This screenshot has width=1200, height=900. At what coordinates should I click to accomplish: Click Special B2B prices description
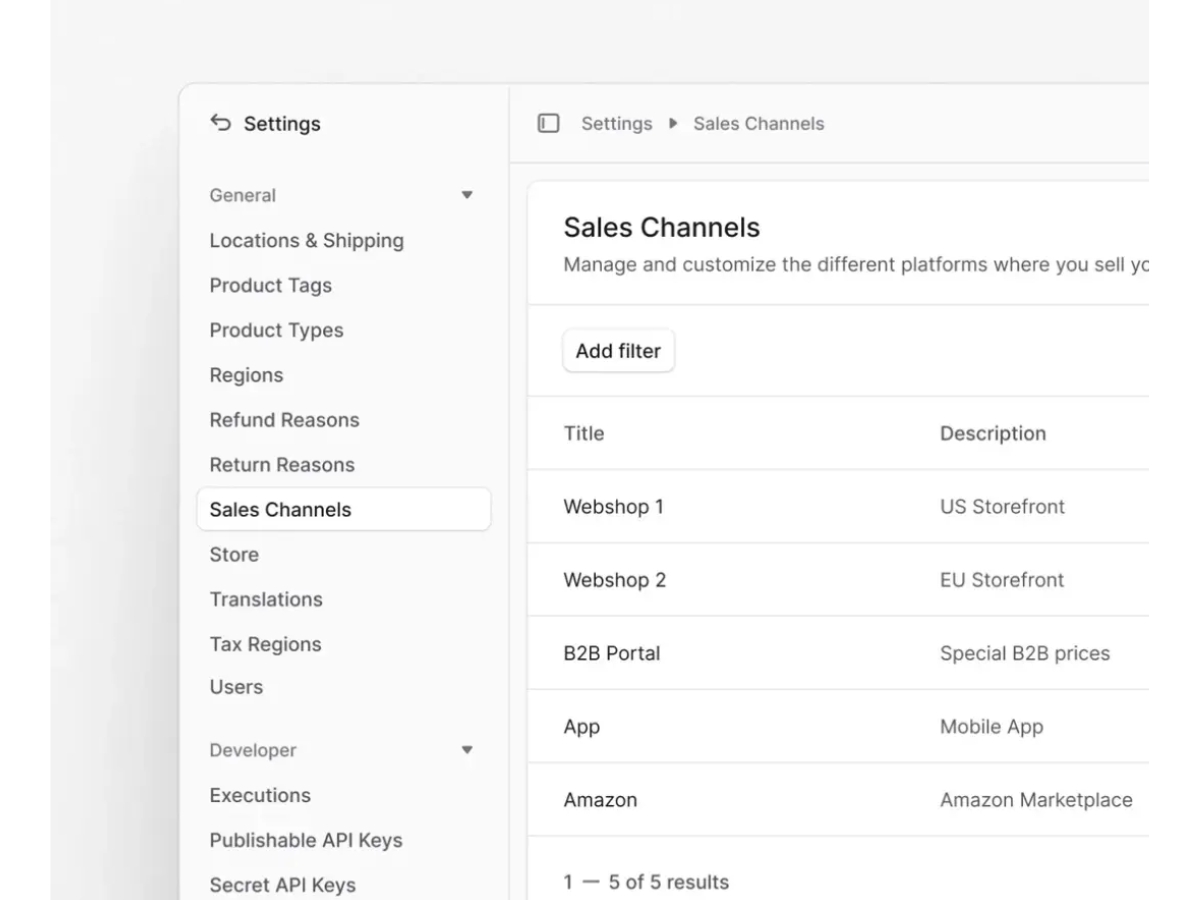(x=1025, y=653)
